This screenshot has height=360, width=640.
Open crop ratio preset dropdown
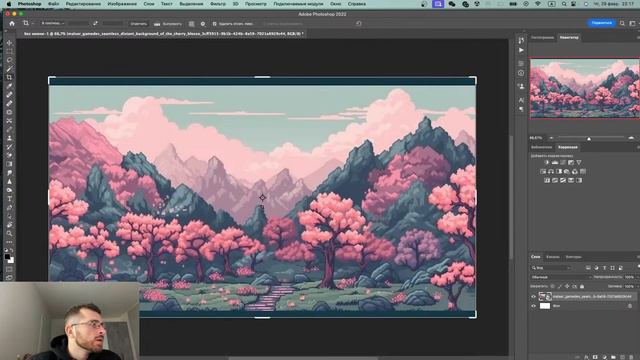[x=52, y=24]
